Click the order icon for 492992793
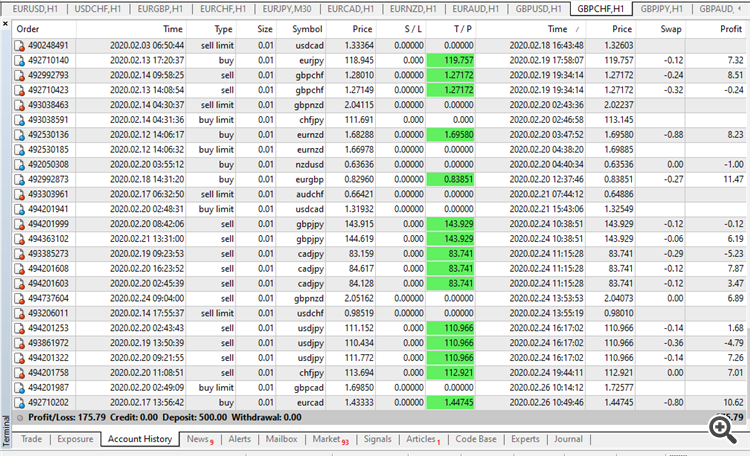 tap(19, 76)
